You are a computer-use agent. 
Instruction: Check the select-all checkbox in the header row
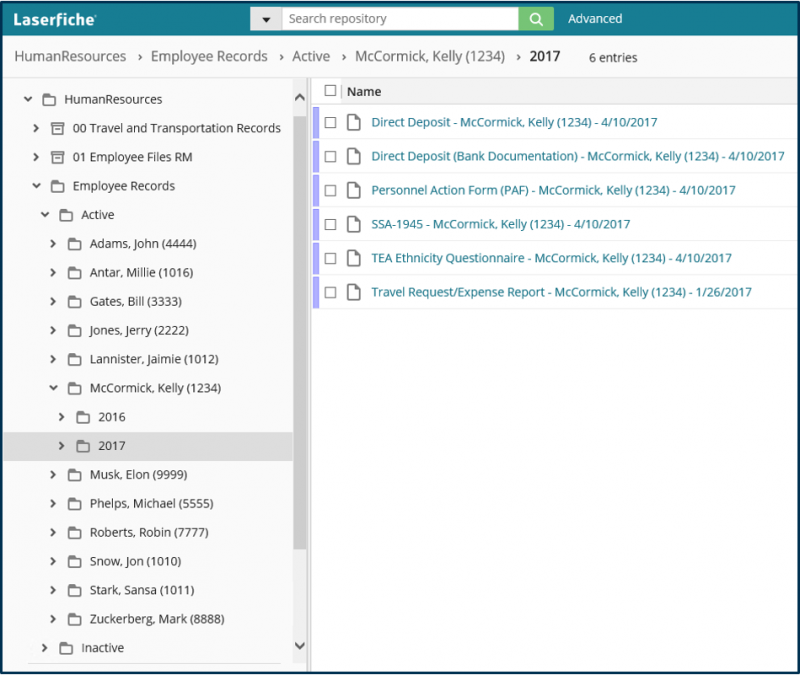pos(329,90)
